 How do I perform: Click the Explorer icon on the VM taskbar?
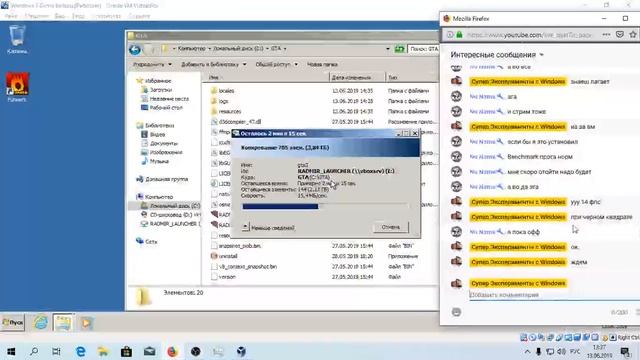63,323
